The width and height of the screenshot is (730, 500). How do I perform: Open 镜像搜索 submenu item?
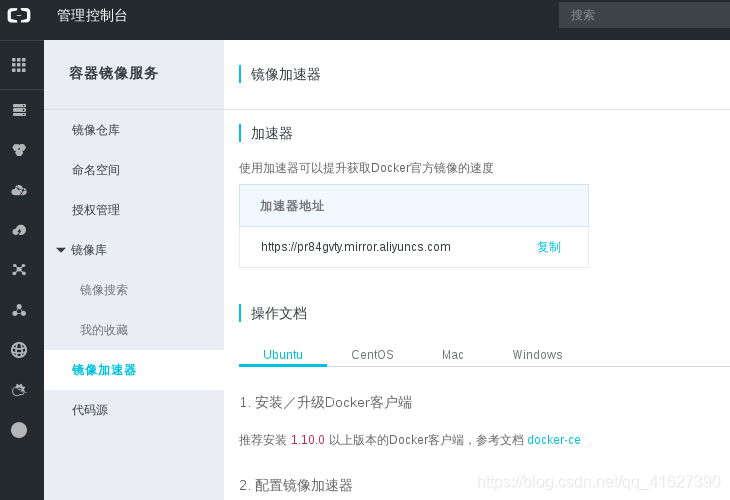[104, 290]
